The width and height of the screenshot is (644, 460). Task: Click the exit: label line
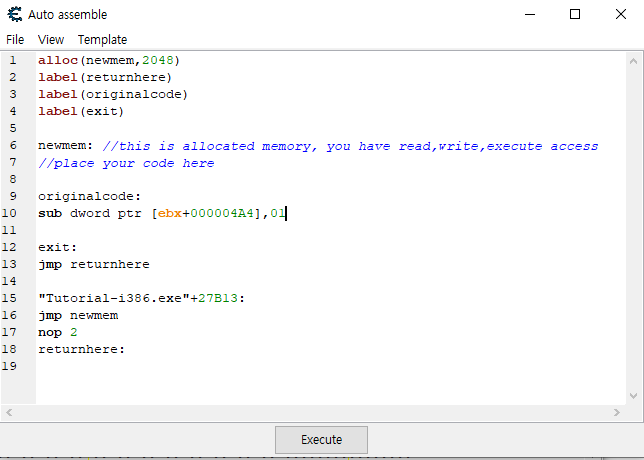point(58,247)
